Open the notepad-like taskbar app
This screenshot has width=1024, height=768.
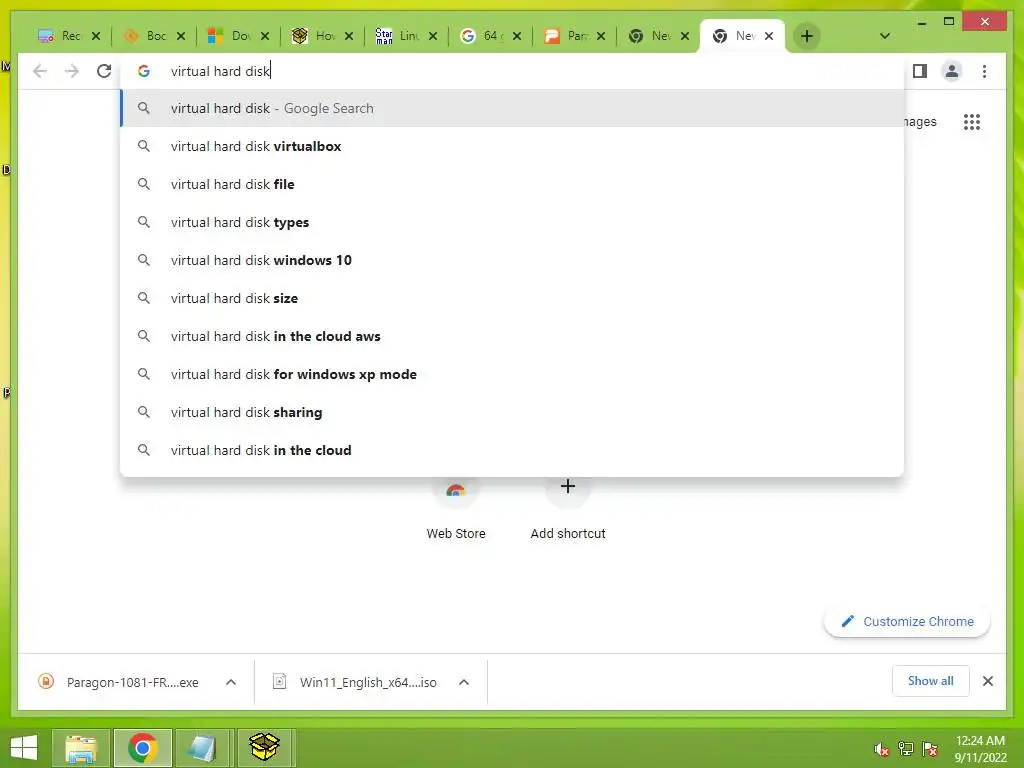(202, 748)
